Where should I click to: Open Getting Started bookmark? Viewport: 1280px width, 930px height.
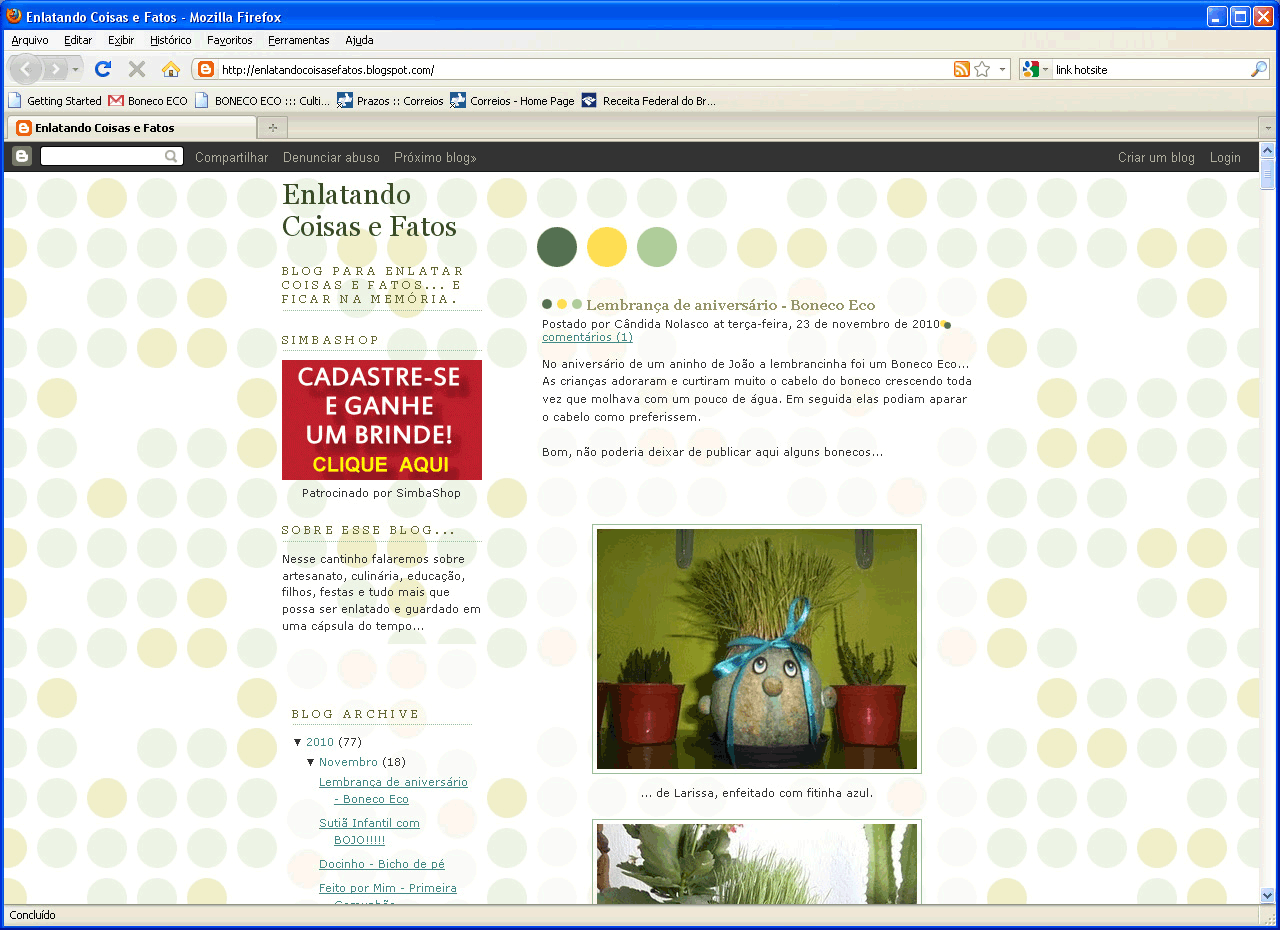click(55, 101)
